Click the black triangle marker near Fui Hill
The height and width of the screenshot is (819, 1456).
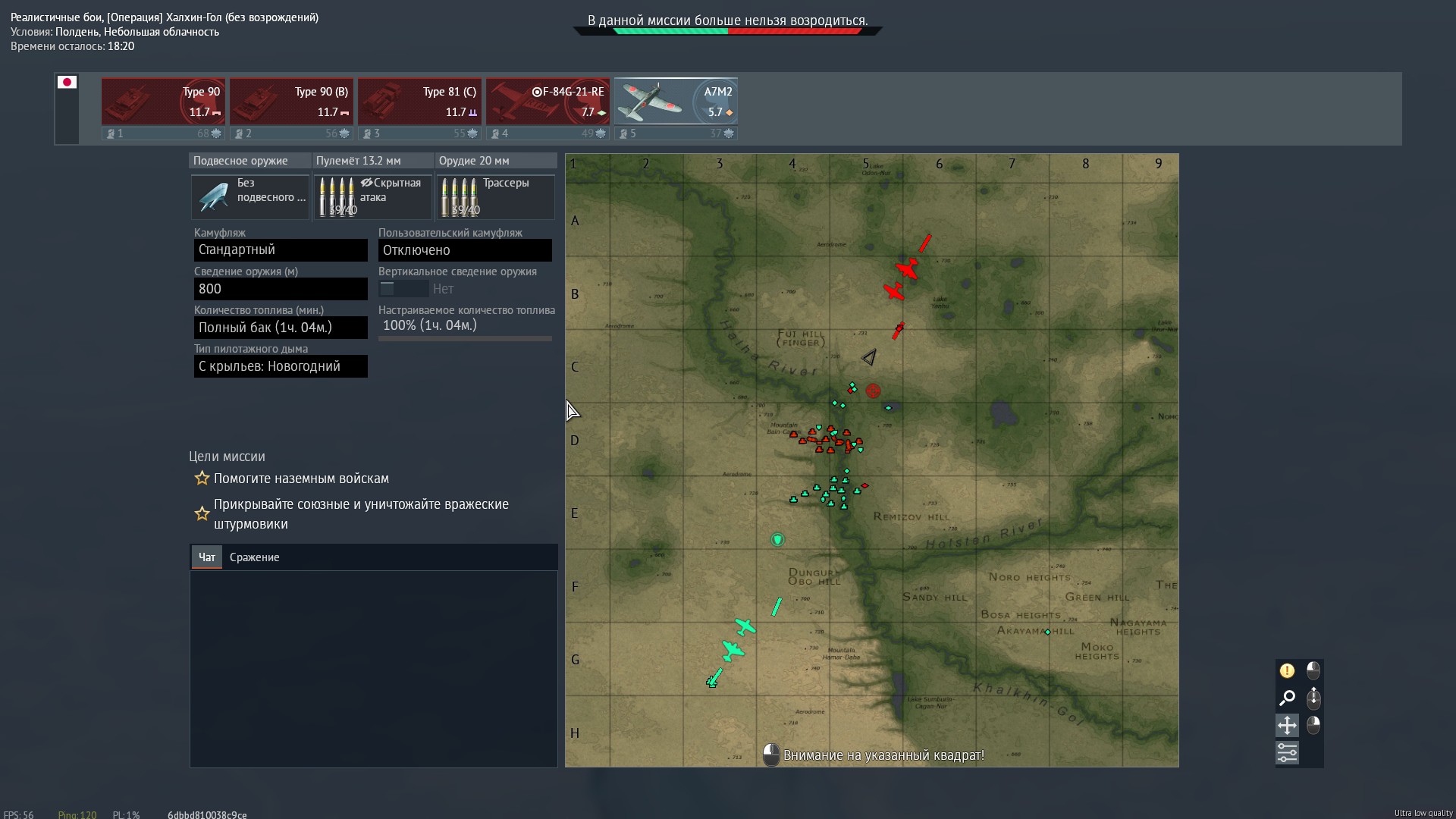869,356
